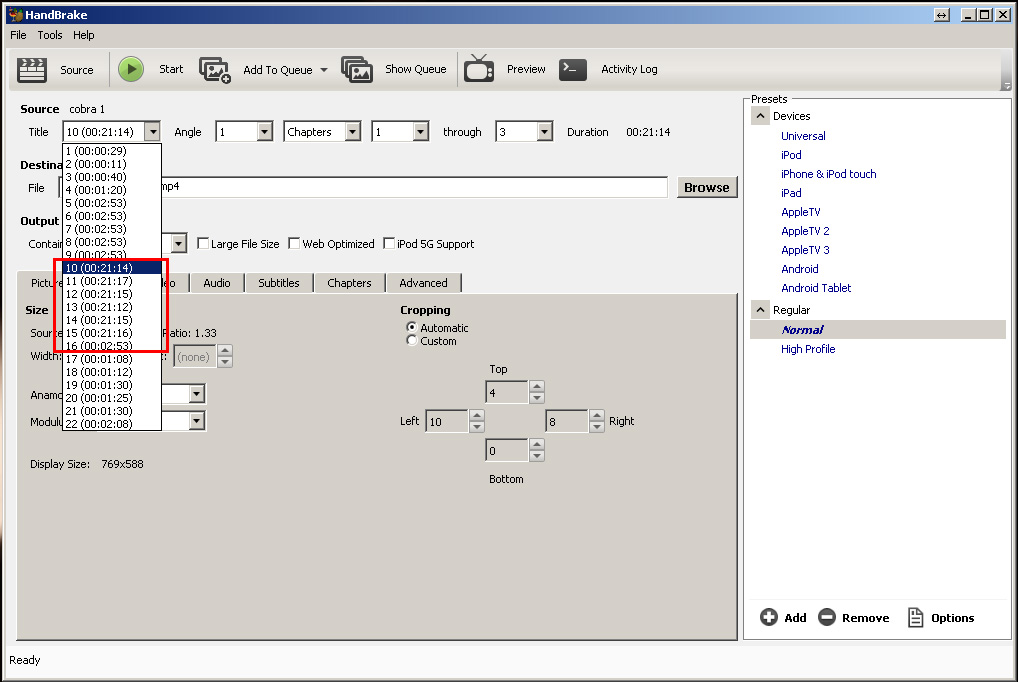This screenshot has height=682, width=1018.
Task: Decrease the Right crop value
Action: [597, 427]
